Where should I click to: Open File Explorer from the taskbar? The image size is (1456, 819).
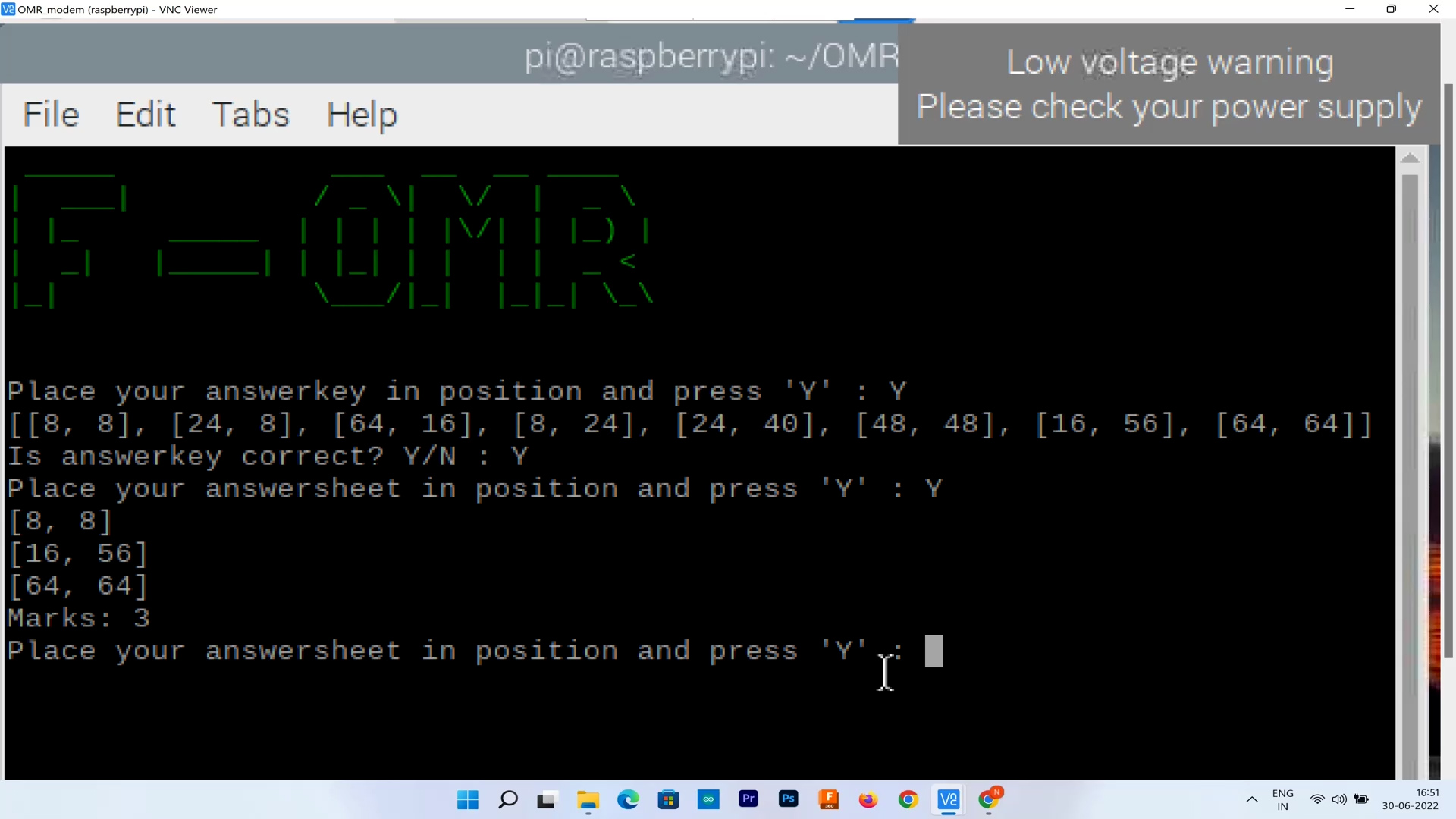click(588, 799)
